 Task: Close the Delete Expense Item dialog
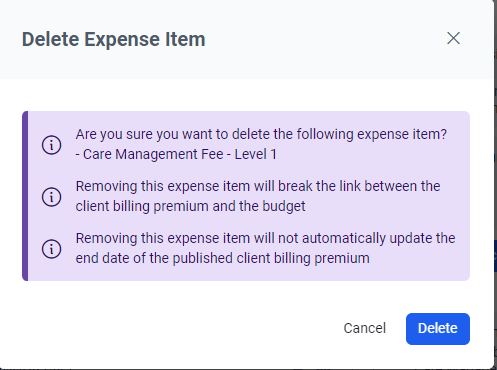453,38
